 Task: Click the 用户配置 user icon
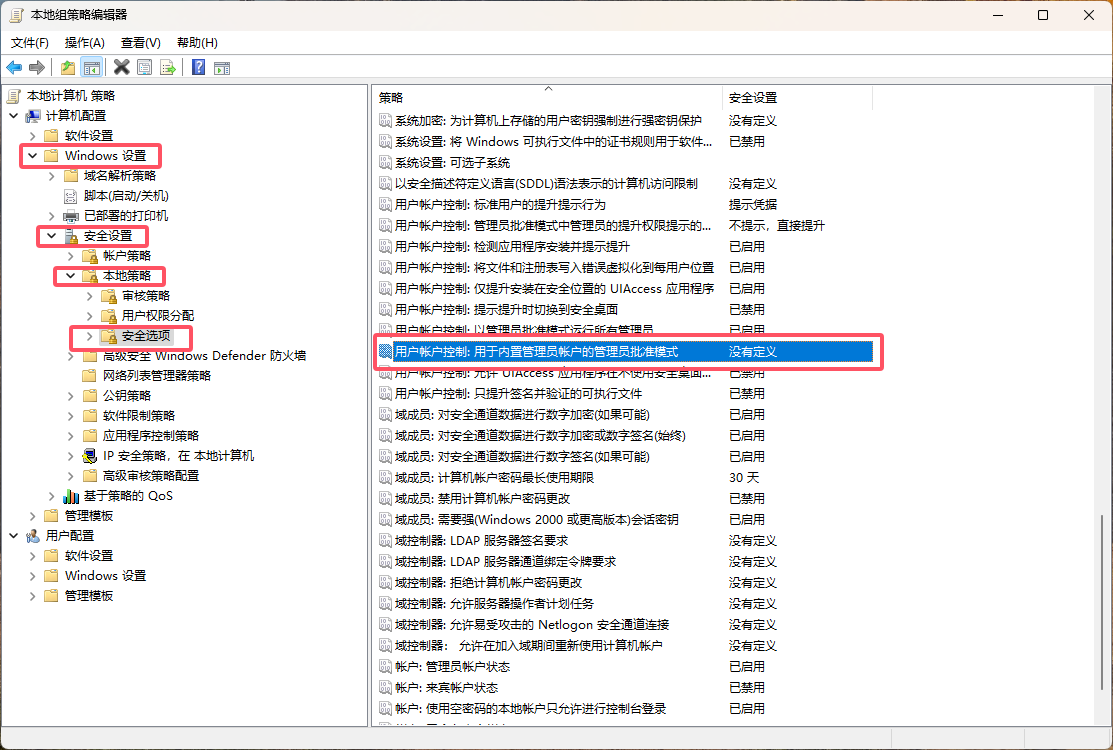click(33, 536)
